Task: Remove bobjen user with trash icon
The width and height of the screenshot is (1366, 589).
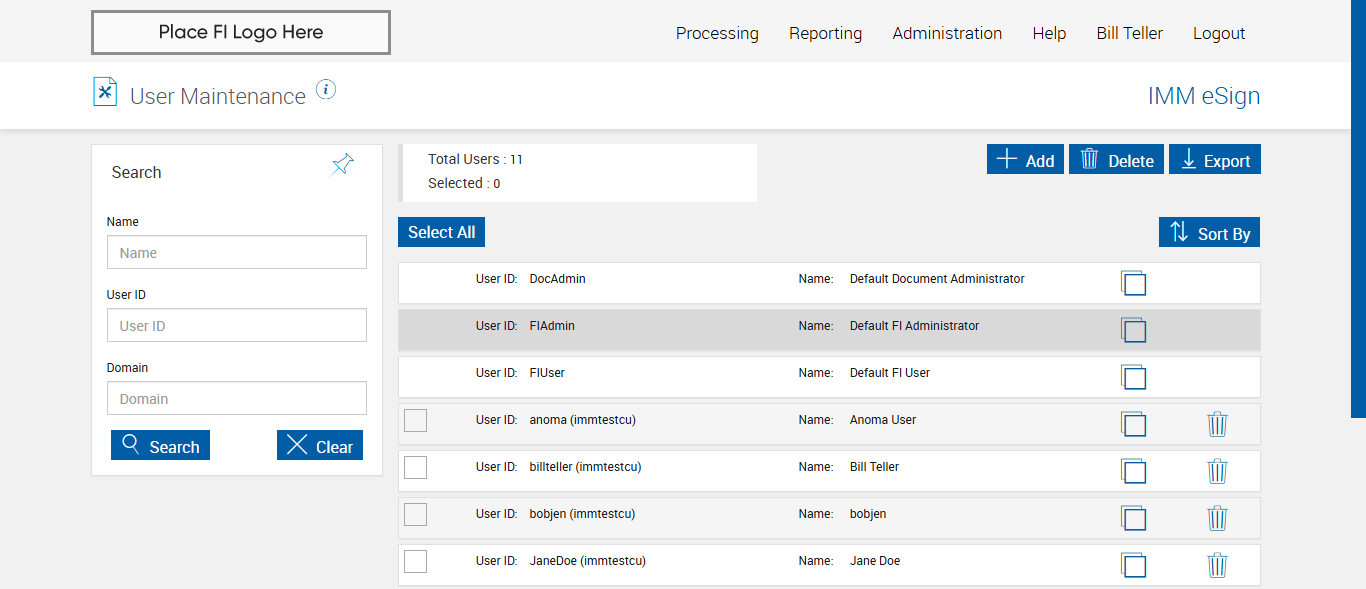Action: click(1217, 518)
